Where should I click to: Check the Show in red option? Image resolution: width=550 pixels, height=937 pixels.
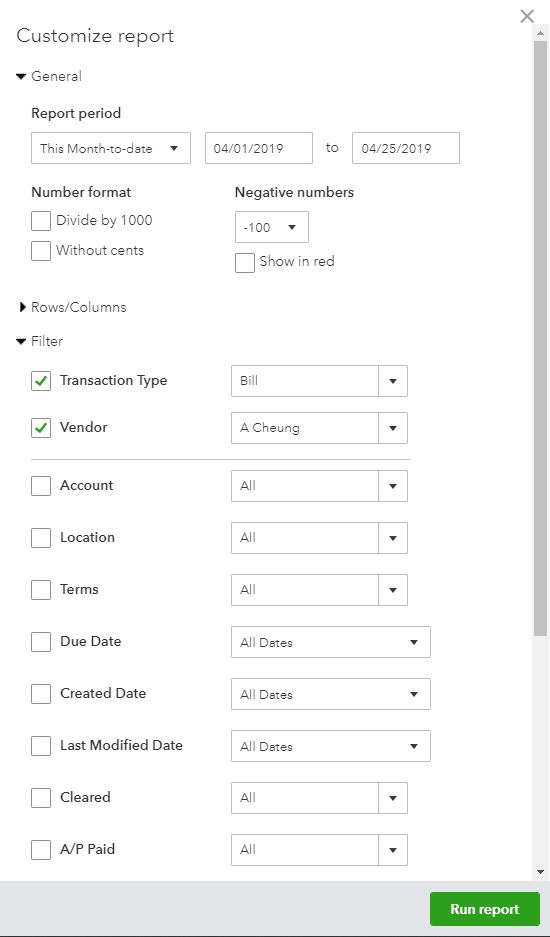tap(245, 262)
